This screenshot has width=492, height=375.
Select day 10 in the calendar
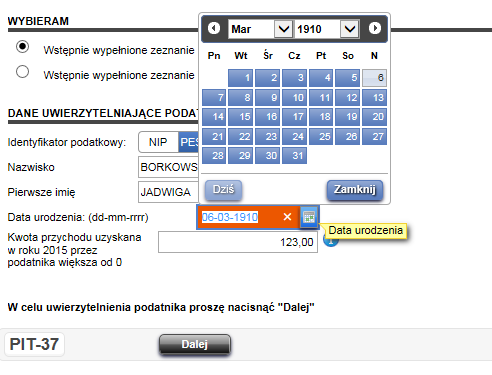point(294,98)
